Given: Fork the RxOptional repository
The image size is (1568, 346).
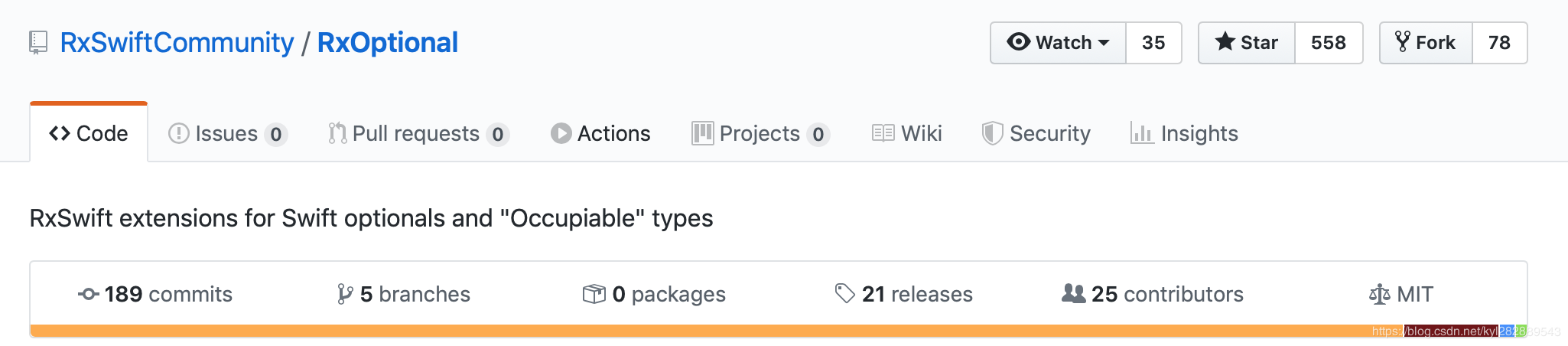Looking at the screenshot, I should click(1426, 43).
